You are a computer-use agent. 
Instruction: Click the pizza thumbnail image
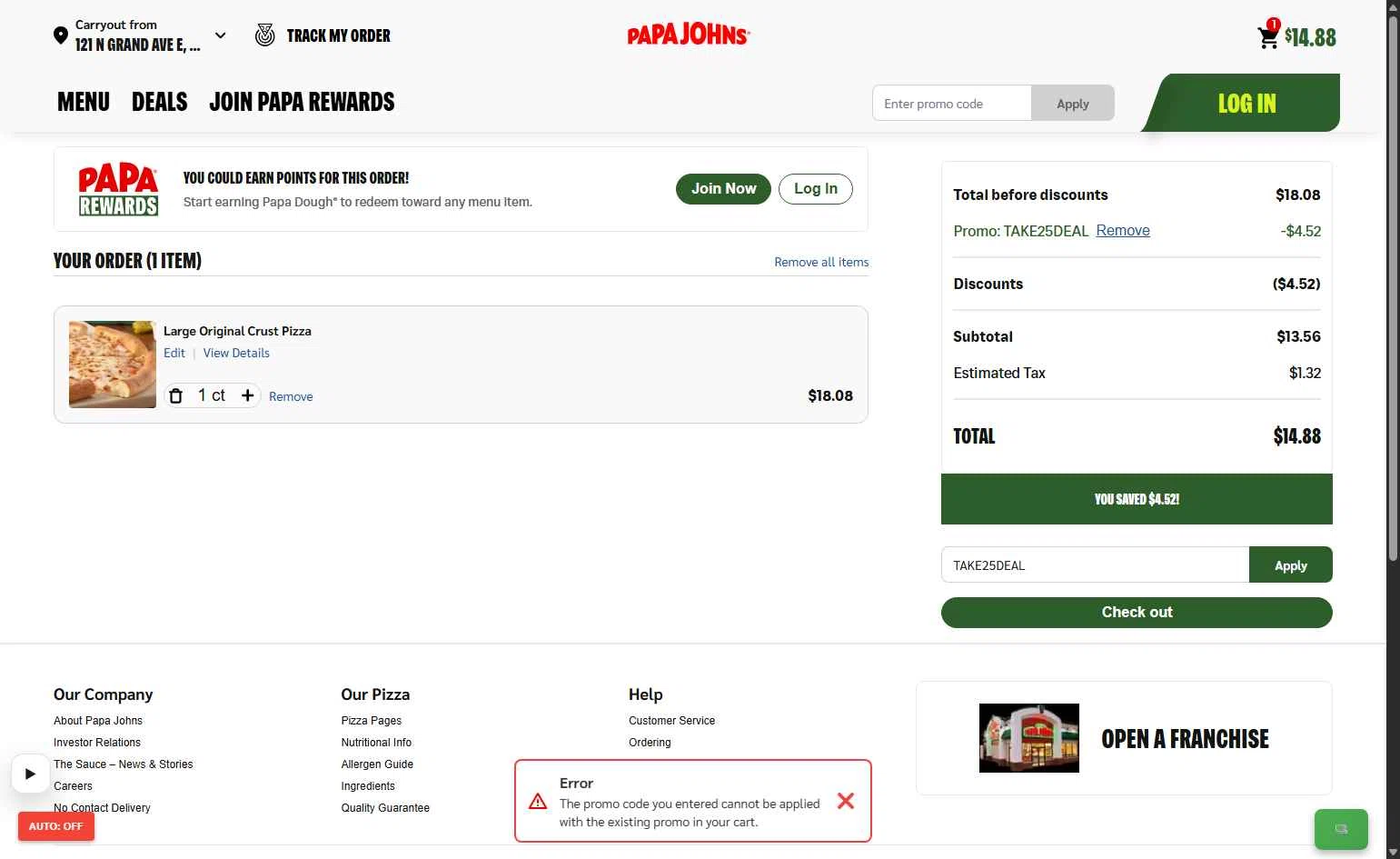(x=113, y=364)
